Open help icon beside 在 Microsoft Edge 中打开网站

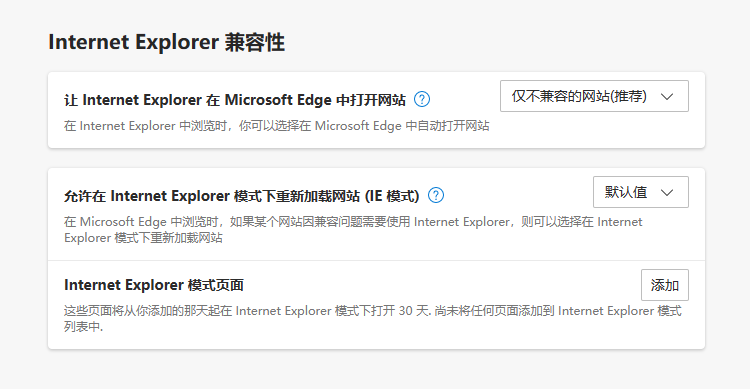click(x=421, y=100)
